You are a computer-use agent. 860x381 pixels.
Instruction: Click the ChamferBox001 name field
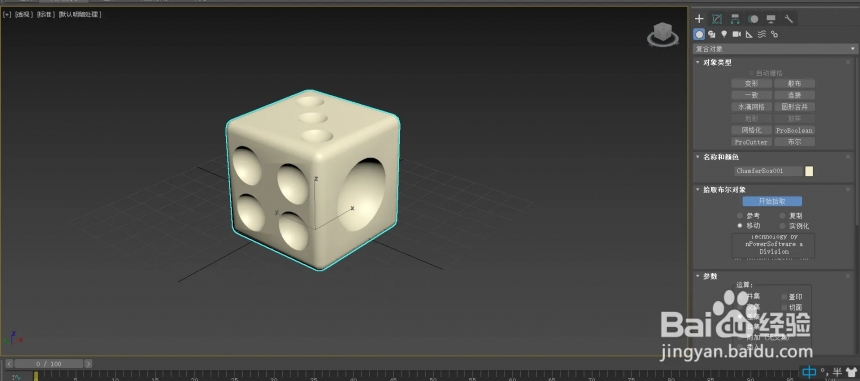point(768,171)
